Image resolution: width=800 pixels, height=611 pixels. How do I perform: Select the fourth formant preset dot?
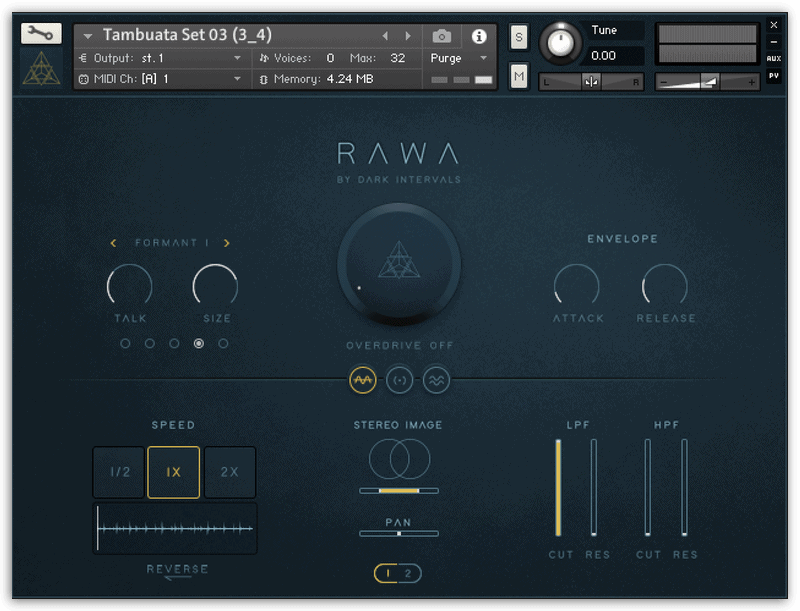(x=198, y=343)
